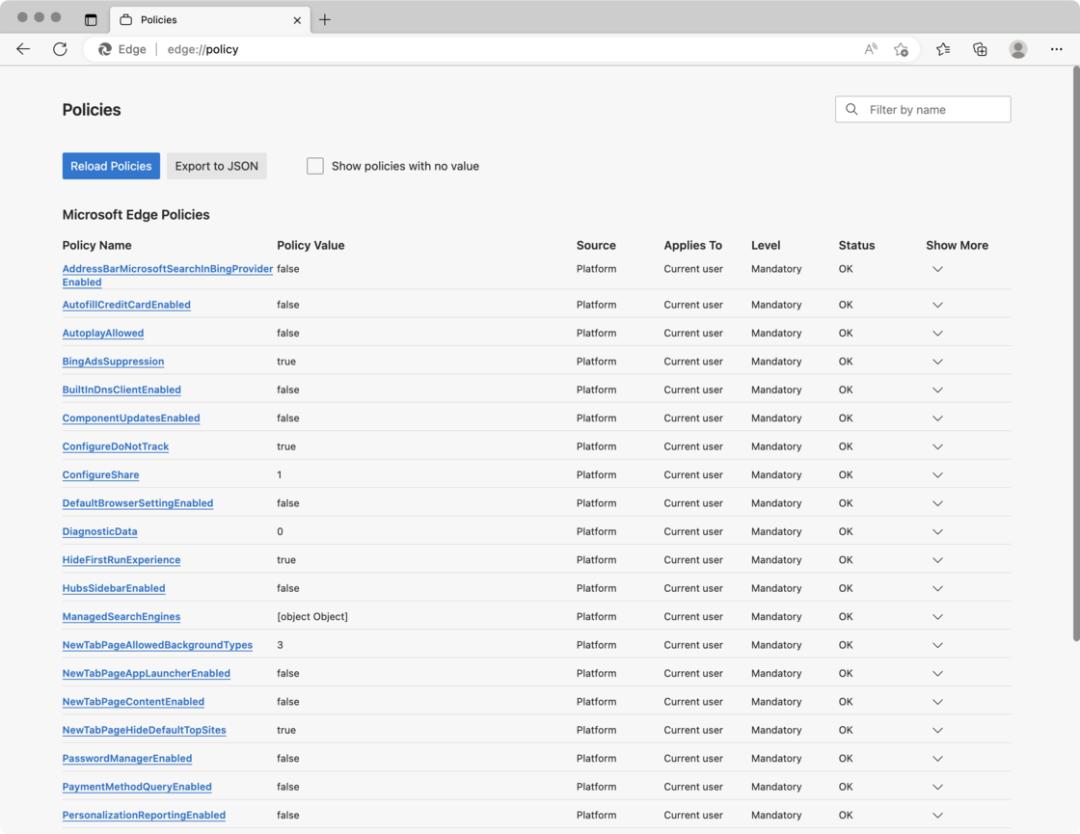Click Reload Policies button
The height and width of the screenshot is (834, 1080).
[111, 166]
